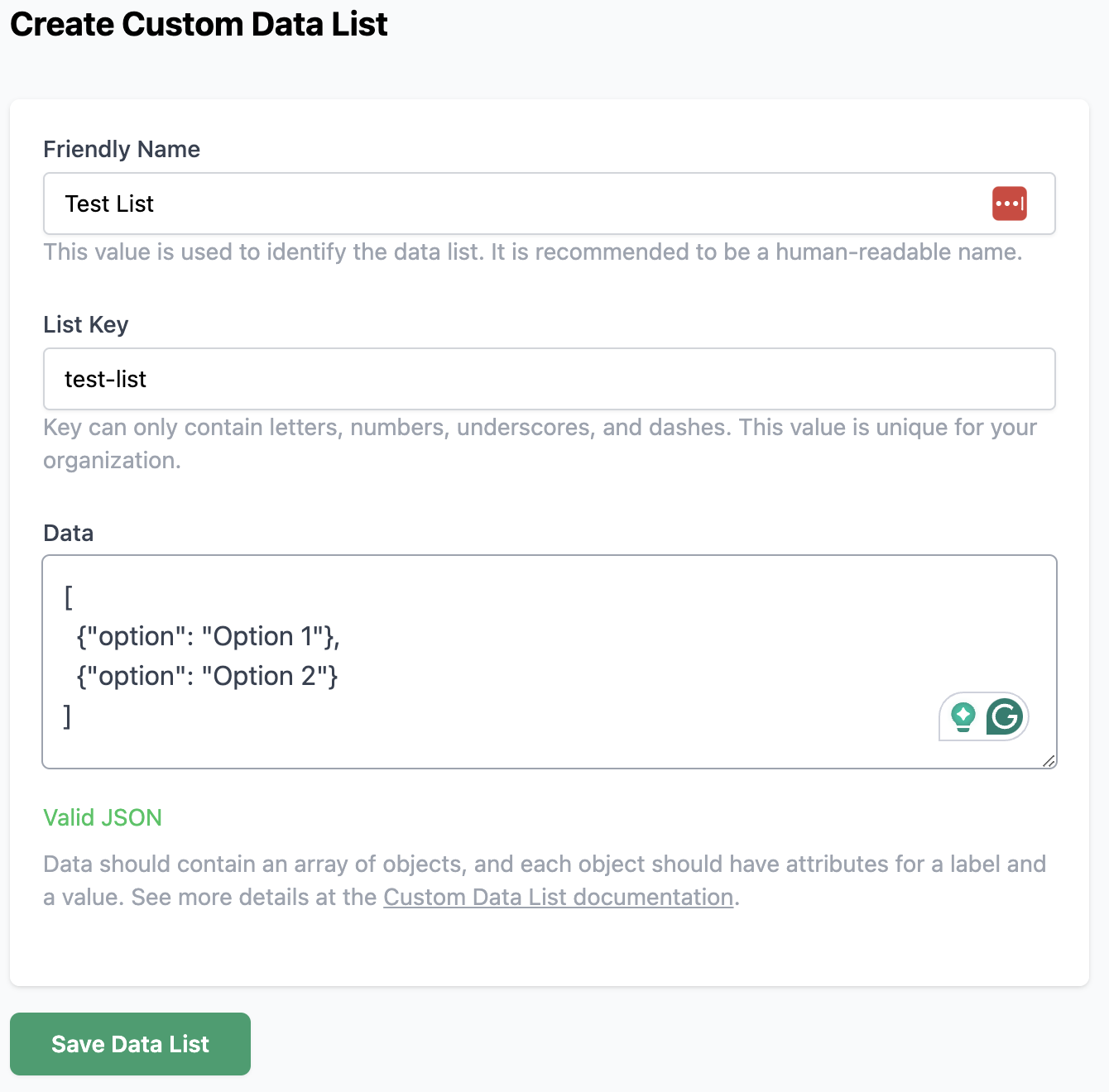Click the Data label above the textarea
The height and width of the screenshot is (1092, 1109).
69,533
